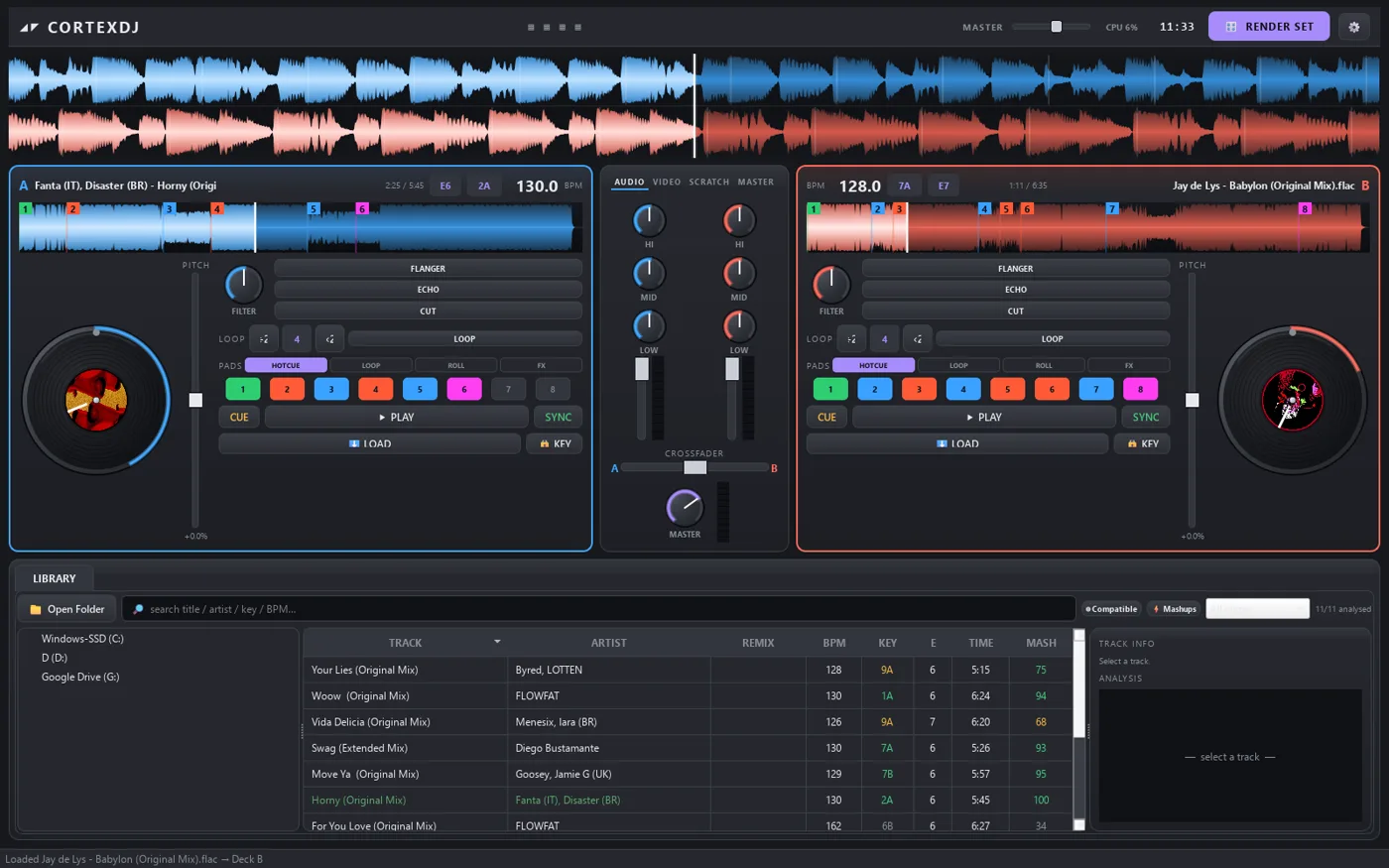1389x868 pixels.
Task: Switch mixer to the Video tab
Action: tap(667, 183)
